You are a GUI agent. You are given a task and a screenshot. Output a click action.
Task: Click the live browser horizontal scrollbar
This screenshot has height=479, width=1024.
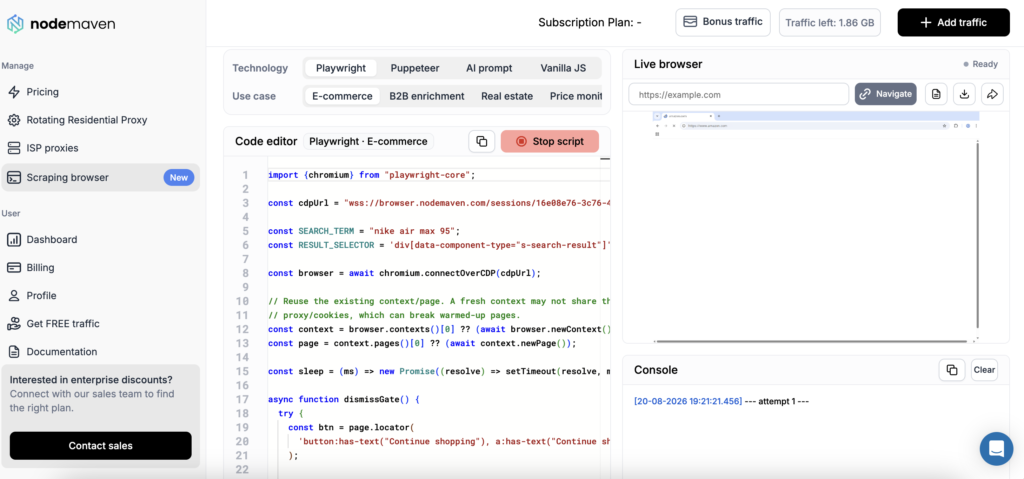click(811, 340)
